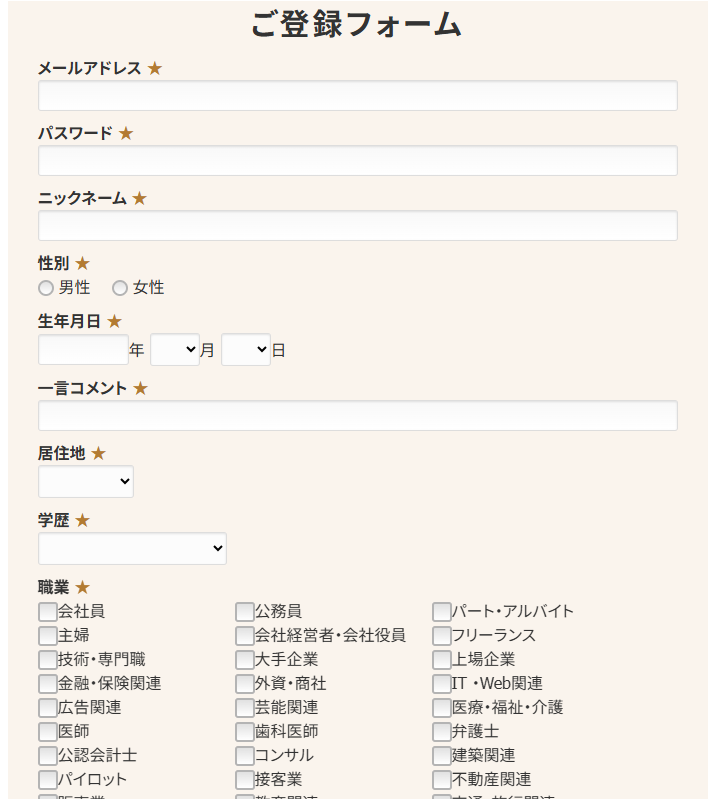
Task: Click the ニックネーム input box
Action: pos(357,225)
